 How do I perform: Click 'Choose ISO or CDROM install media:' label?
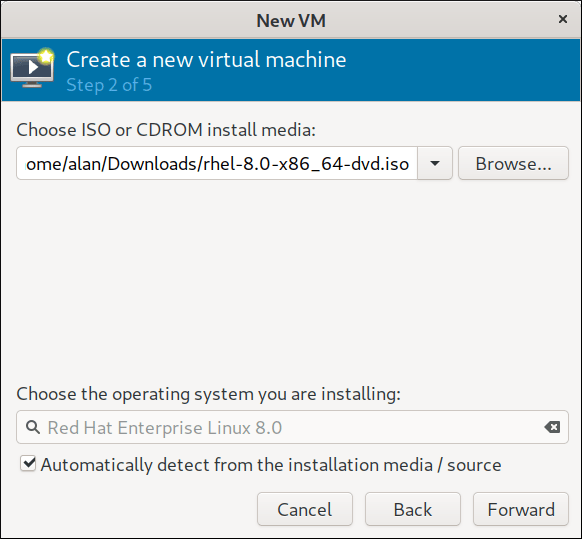click(x=166, y=130)
